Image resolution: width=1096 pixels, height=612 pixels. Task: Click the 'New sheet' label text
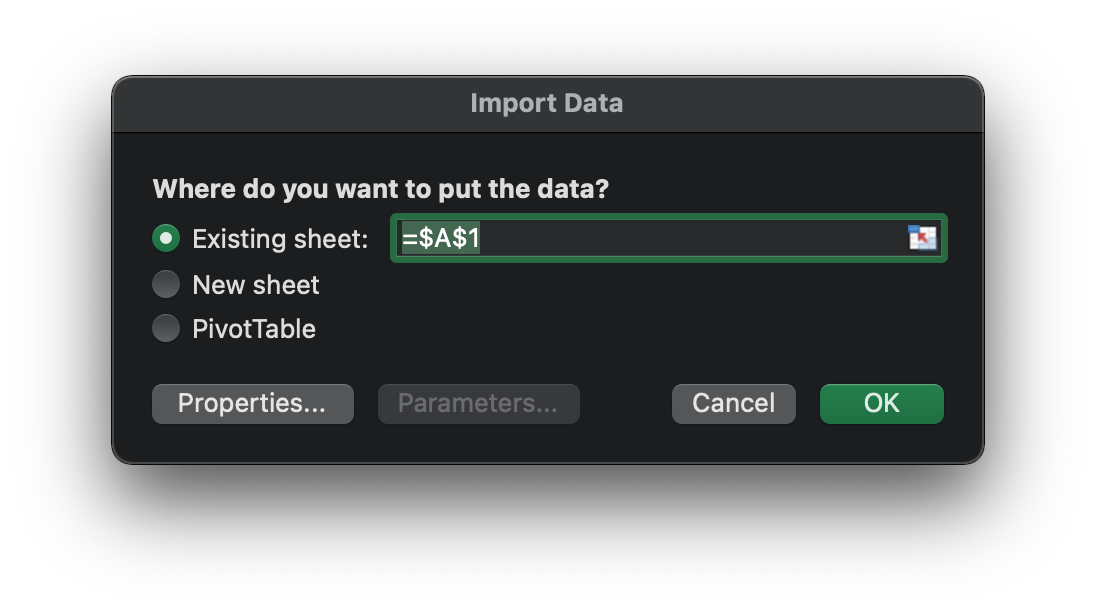(256, 285)
